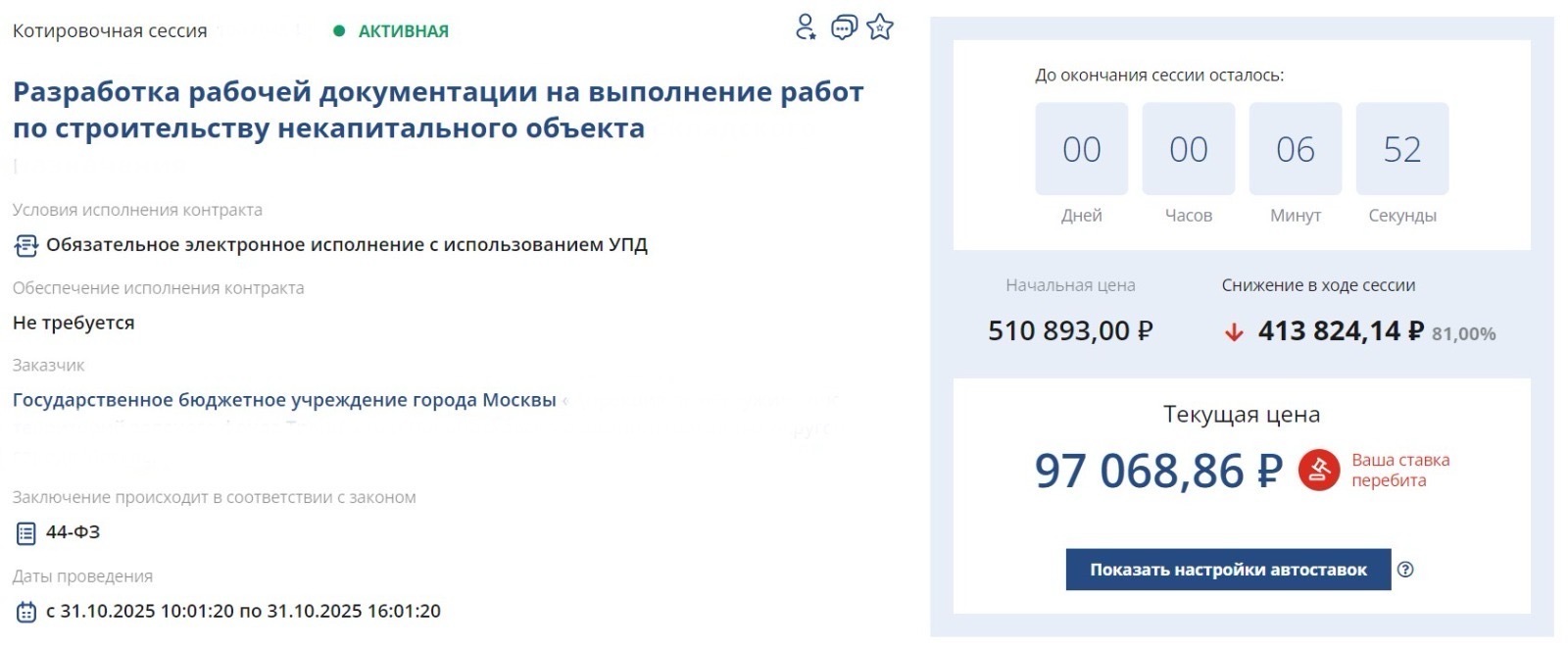Click the 44-ФЗ law text label
The image size is (1568, 649).
click(73, 532)
